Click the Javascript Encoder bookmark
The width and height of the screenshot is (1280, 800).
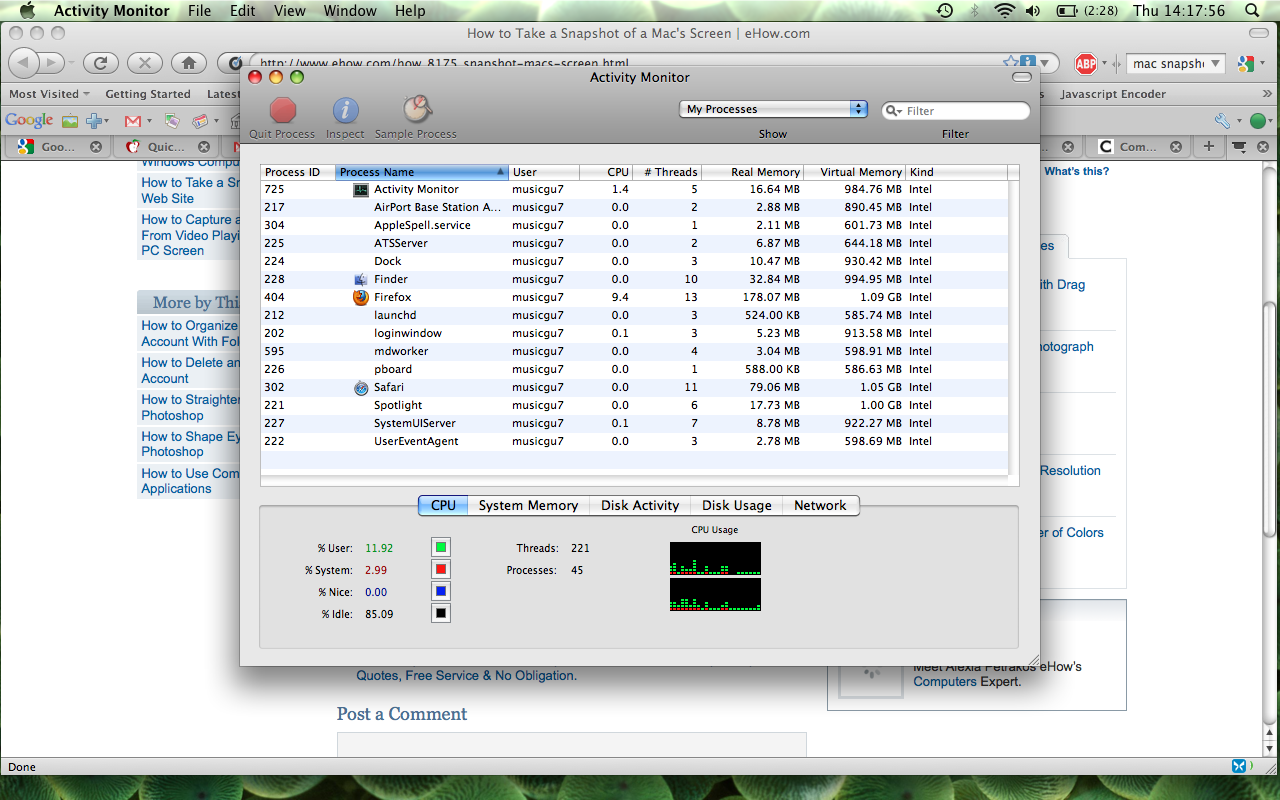tap(1113, 94)
